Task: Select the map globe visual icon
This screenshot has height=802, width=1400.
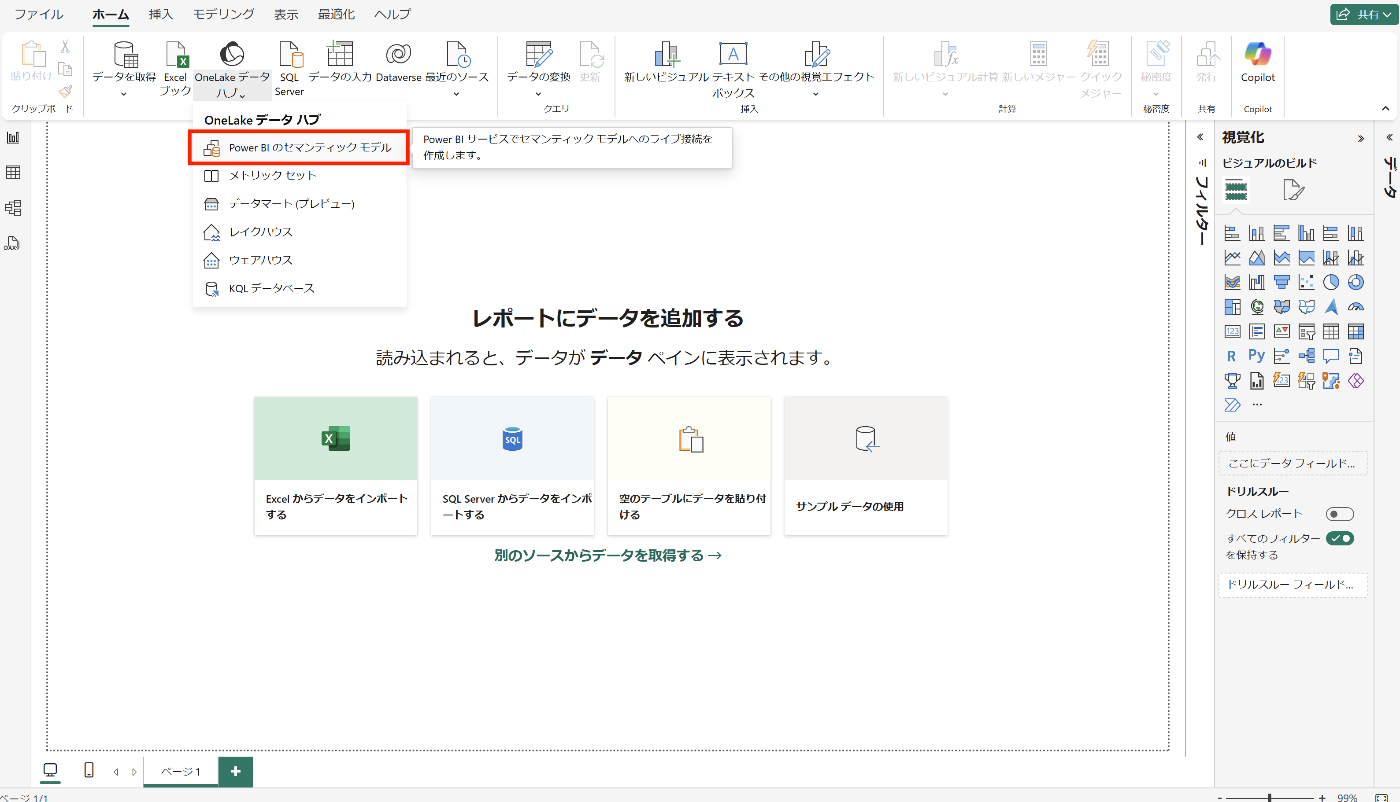Action: (x=1257, y=307)
